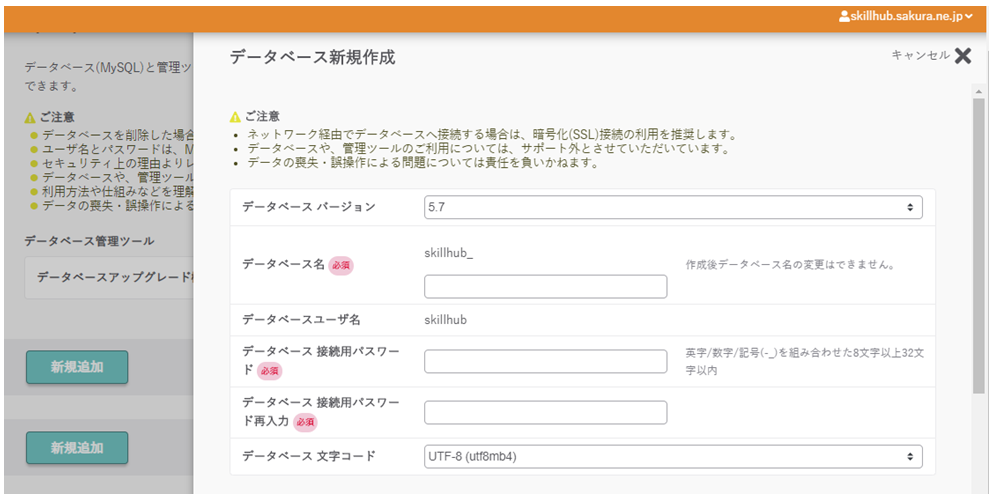Open the データベース バージョン 5.7 dropdown
The height and width of the screenshot is (498, 994).
(x=673, y=207)
